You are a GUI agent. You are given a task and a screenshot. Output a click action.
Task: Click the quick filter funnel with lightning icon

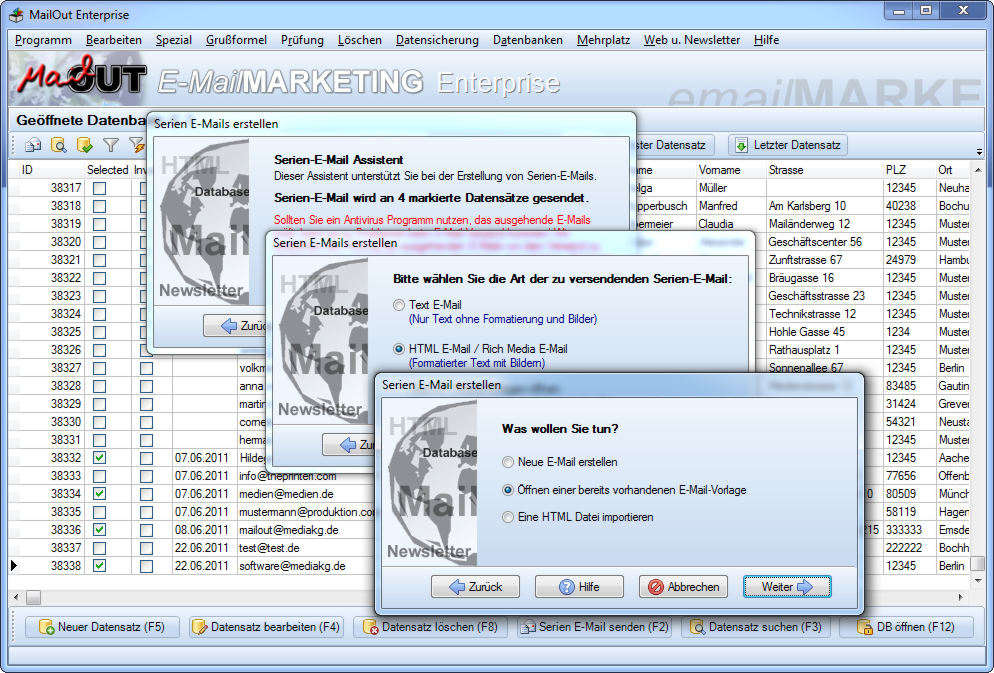[x=137, y=145]
